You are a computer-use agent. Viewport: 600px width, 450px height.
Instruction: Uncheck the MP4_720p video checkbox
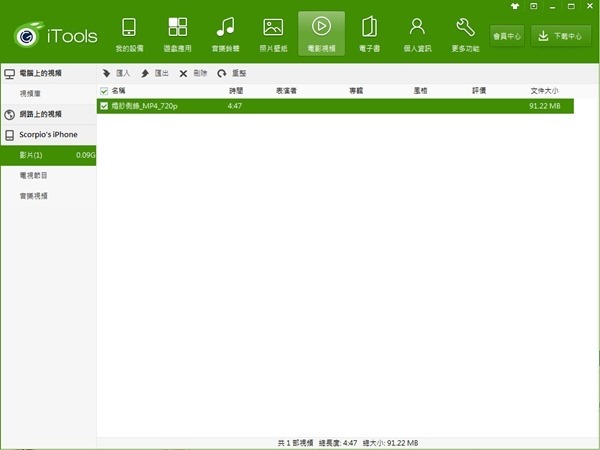point(104,106)
